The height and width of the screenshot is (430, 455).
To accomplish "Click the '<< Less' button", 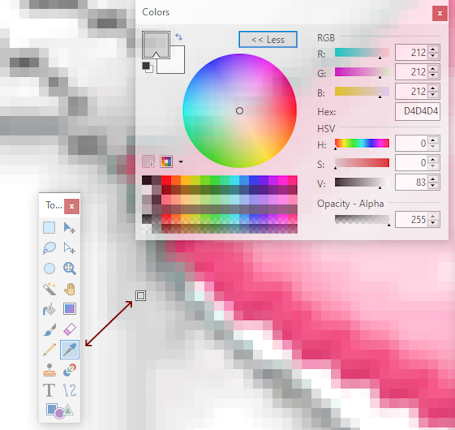I will pyautogui.click(x=268, y=40).
